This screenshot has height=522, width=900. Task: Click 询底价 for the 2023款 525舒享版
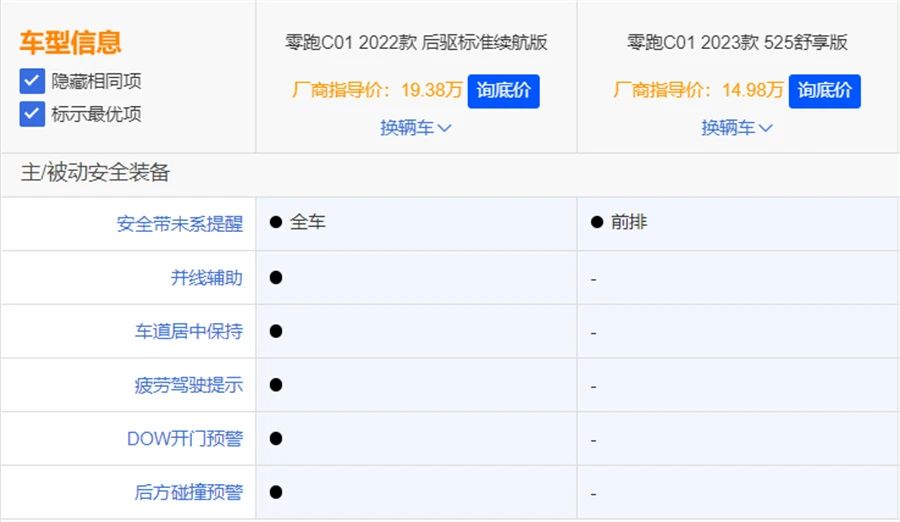[x=825, y=91]
